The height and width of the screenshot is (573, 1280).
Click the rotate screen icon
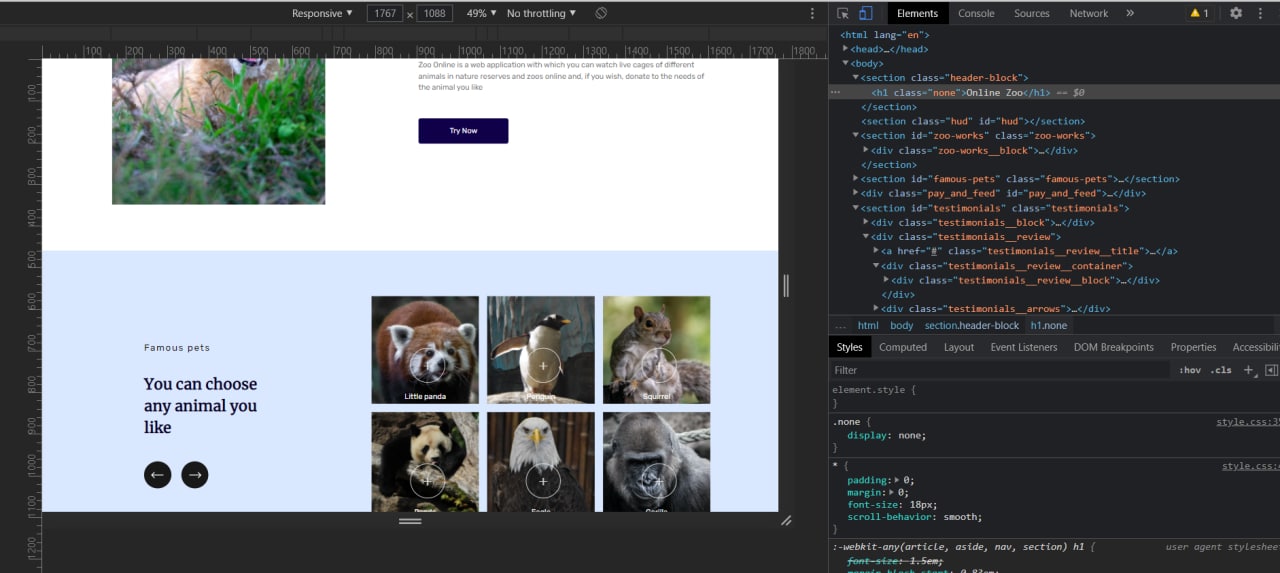[601, 13]
